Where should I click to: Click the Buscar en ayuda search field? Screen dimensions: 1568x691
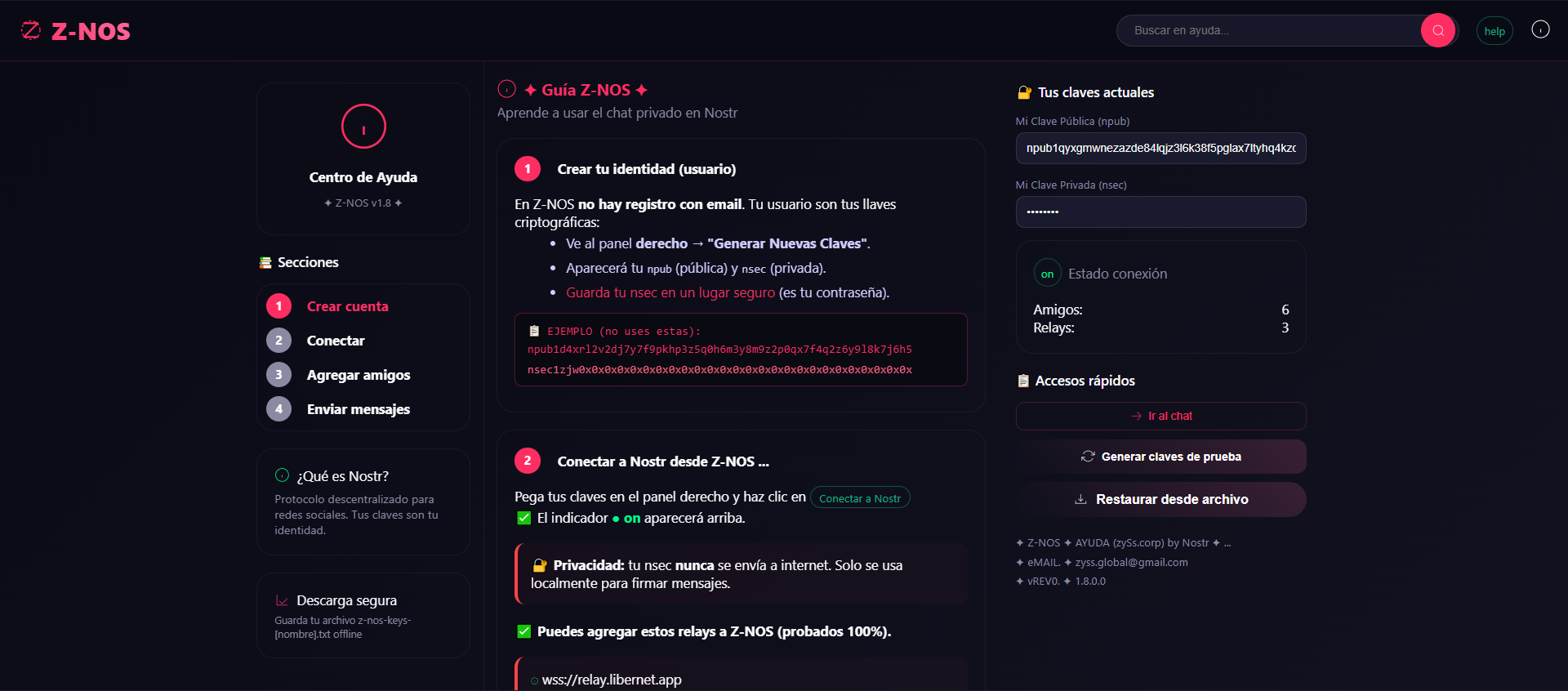[1268, 30]
